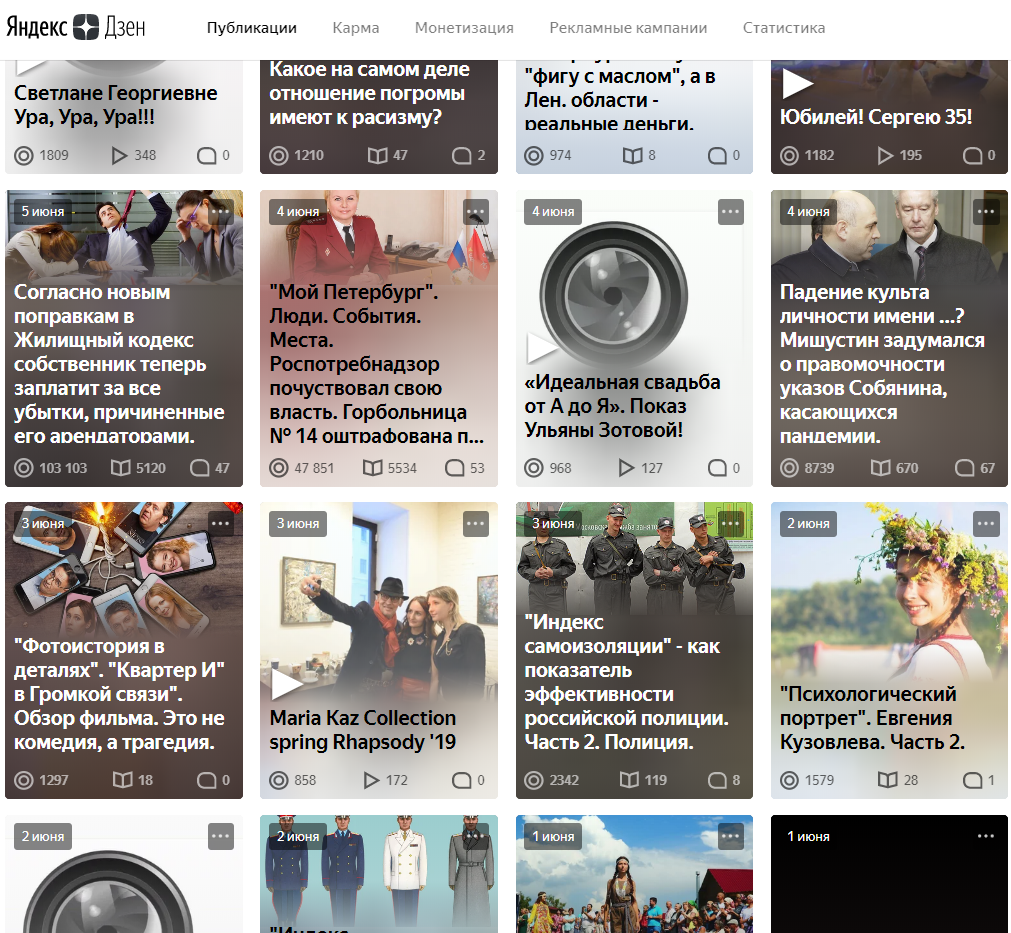Open the three-dots menu on Мой Петербург card
Viewport: 1011px width, 933px height.
click(476, 211)
